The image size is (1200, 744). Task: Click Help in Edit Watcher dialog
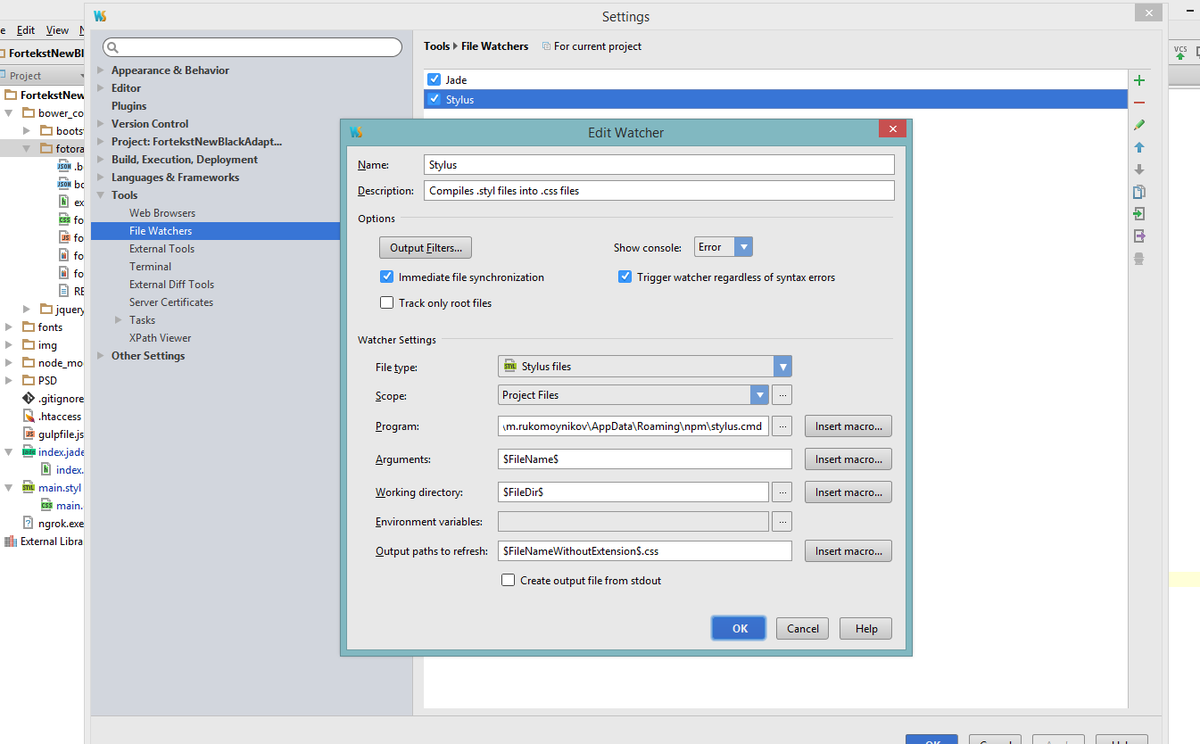866,629
